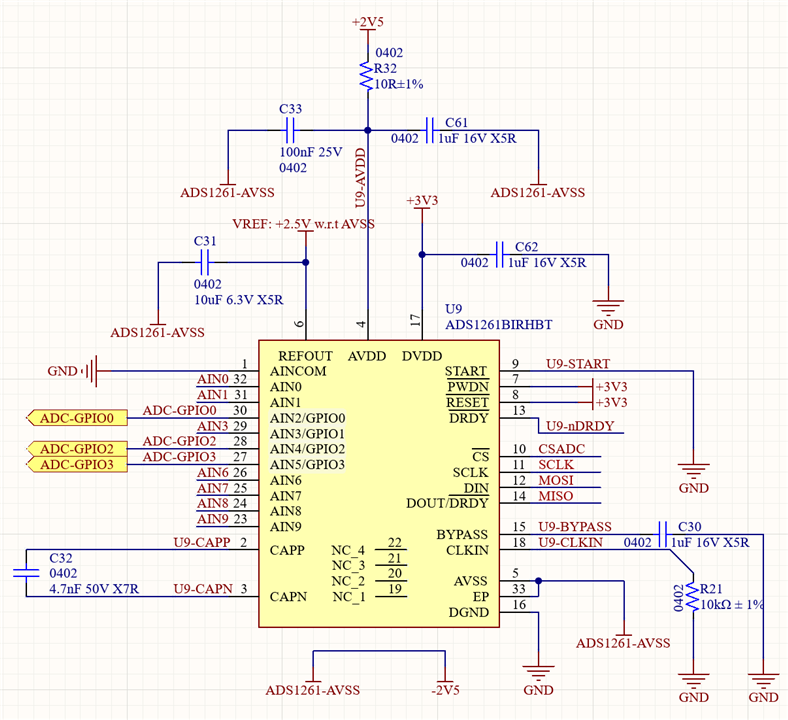Select the U9 designator text
Viewport: 788px width, 720px height.
tap(453, 308)
